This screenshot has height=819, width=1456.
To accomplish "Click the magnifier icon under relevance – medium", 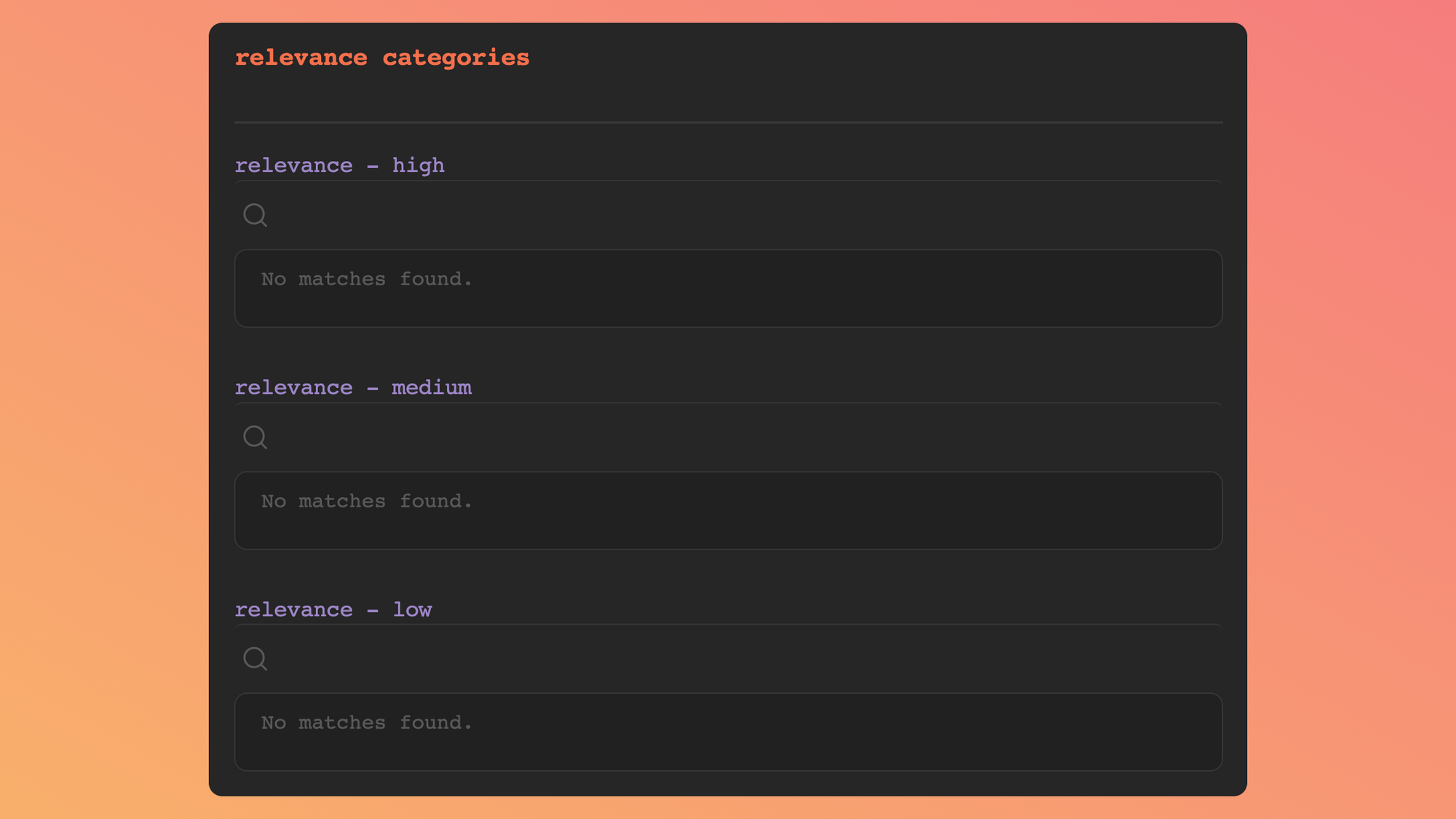I will pyautogui.click(x=255, y=438).
